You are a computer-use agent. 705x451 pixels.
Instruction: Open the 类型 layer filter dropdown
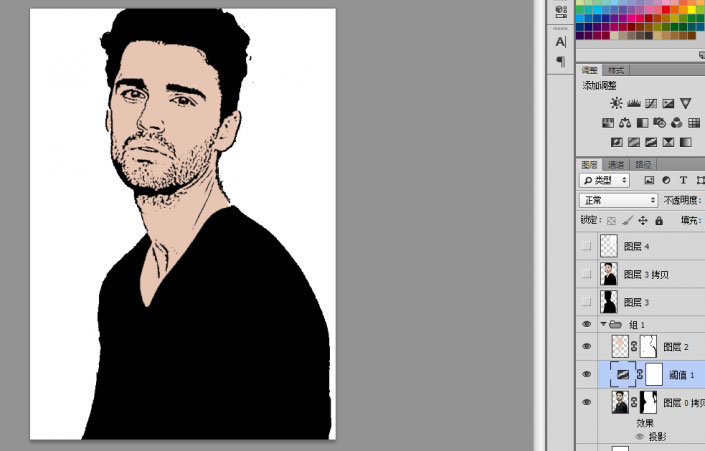604,180
